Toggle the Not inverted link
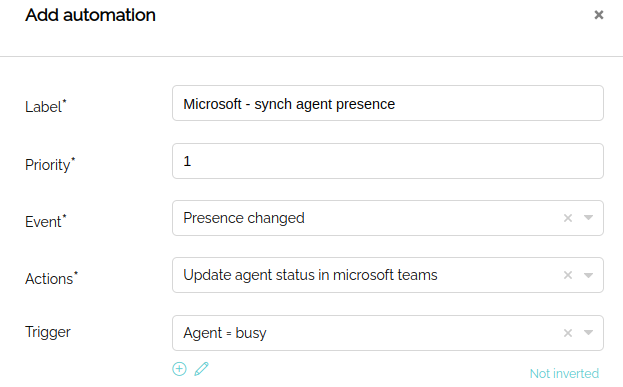 pos(564,373)
